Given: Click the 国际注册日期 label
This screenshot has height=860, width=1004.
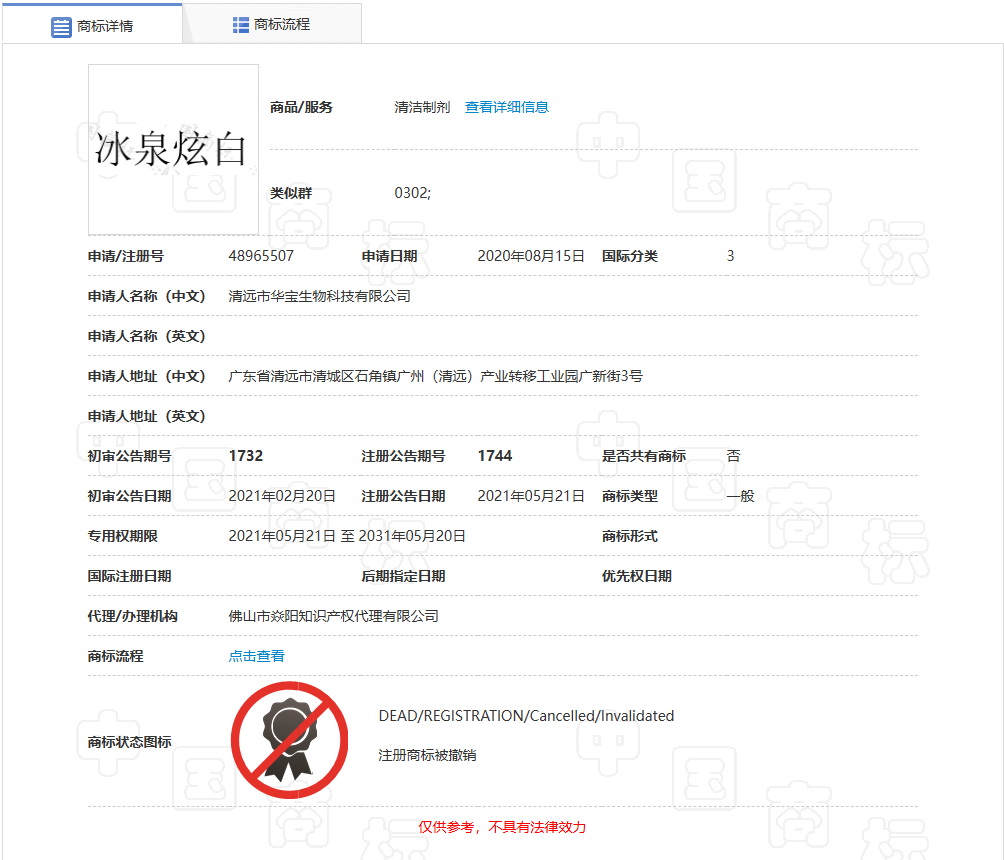Looking at the screenshot, I should click(129, 576).
